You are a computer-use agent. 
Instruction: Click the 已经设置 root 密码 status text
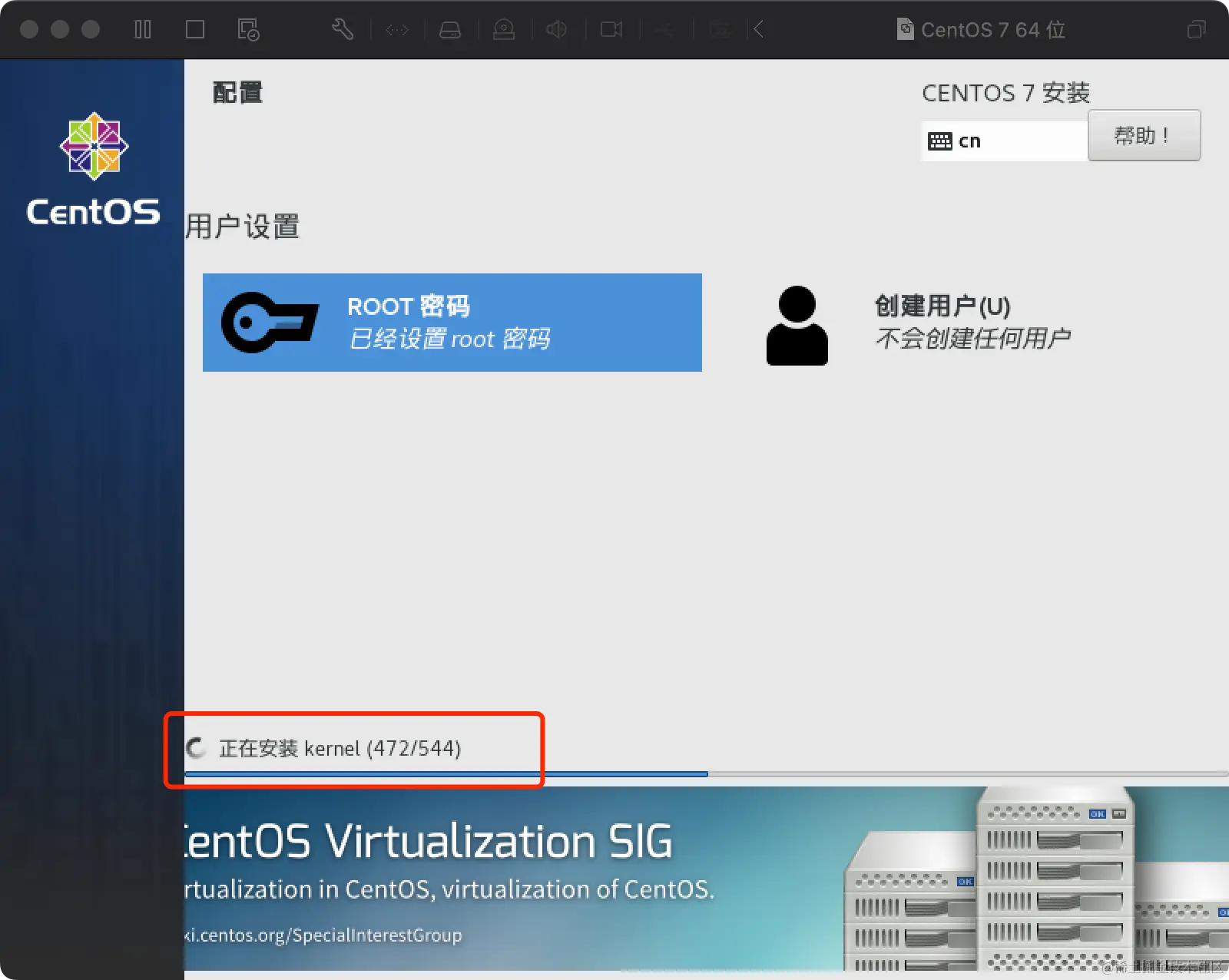pyautogui.click(x=449, y=339)
